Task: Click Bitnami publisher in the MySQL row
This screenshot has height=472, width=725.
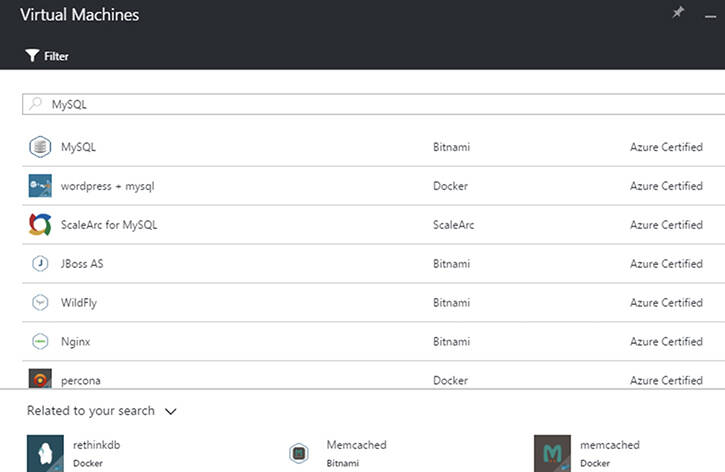Action: [451, 147]
